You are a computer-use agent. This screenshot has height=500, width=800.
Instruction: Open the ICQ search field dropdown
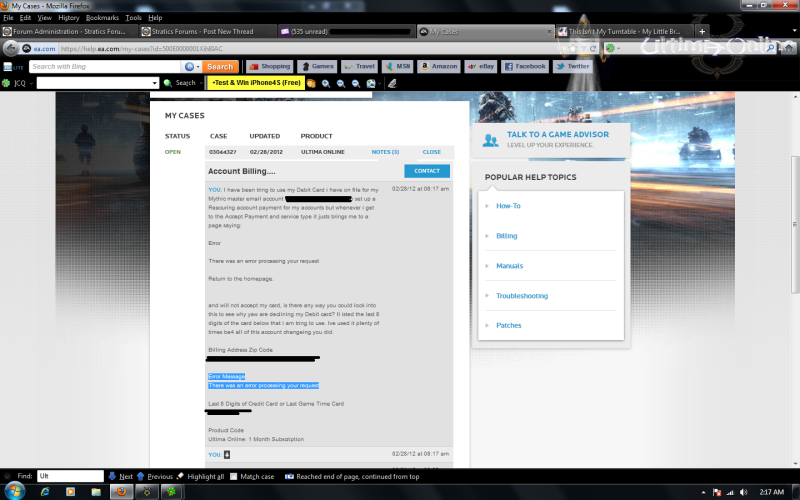tap(155, 83)
